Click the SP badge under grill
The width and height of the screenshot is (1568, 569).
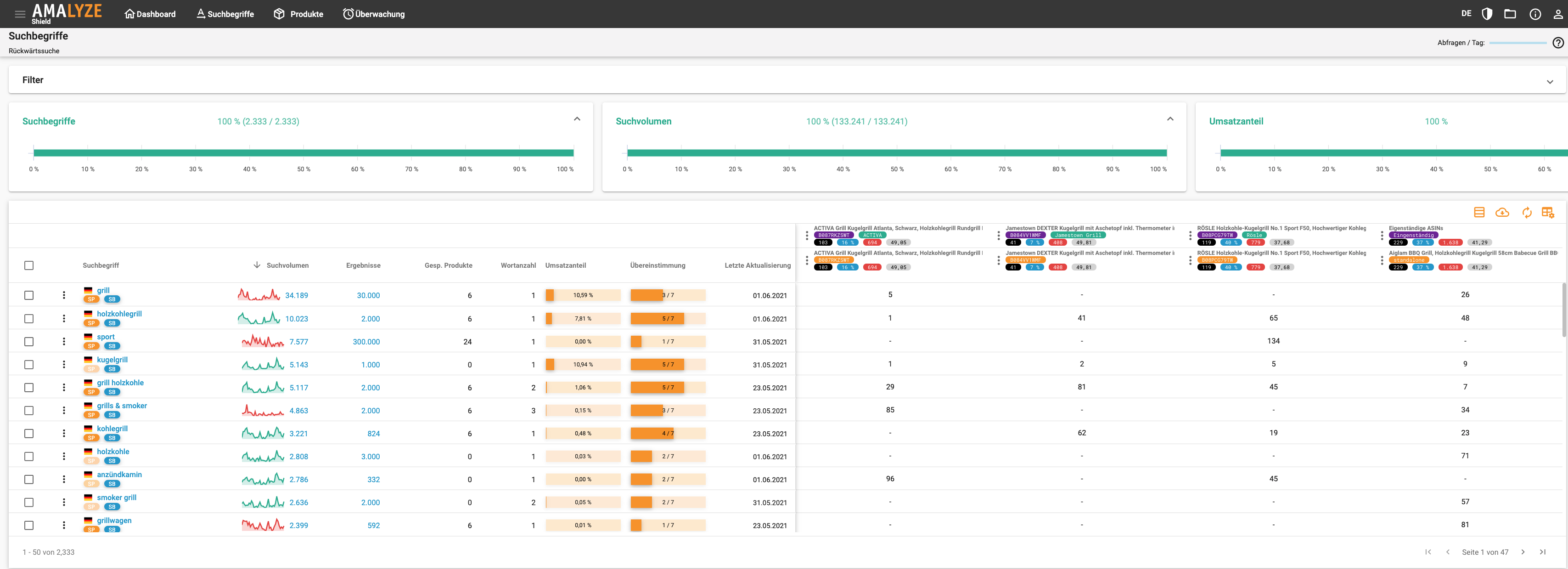(91, 299)
